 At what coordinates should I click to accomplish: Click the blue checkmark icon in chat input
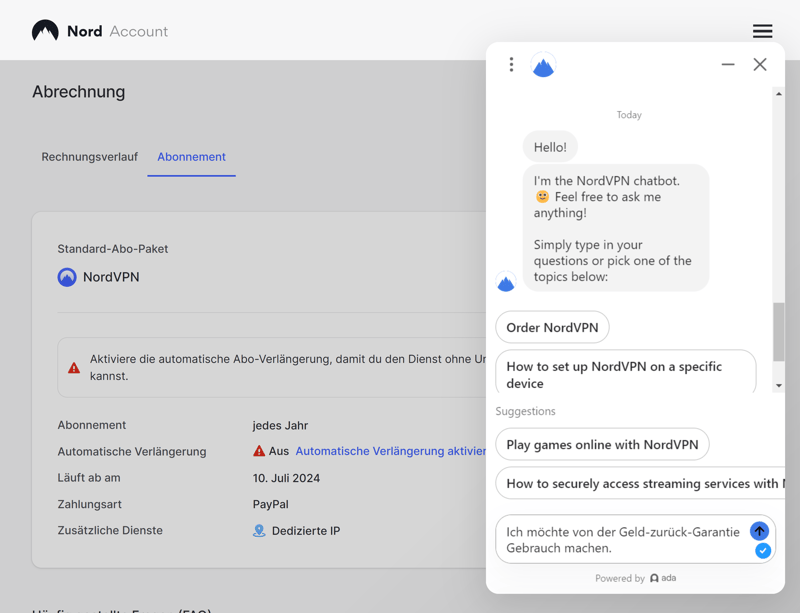click(763, 551)
